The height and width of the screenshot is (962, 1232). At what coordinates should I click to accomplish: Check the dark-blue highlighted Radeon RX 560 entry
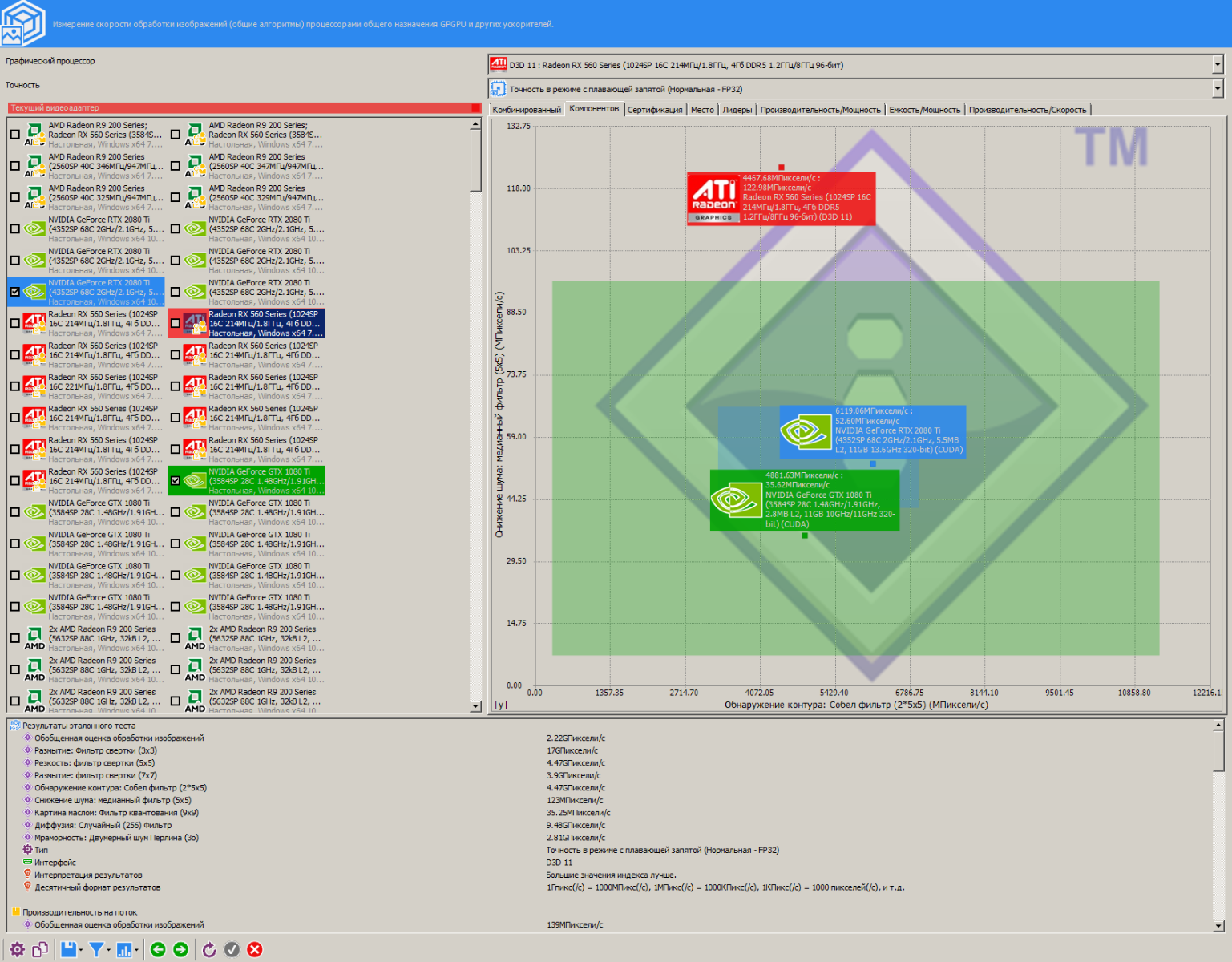[x=176, y=324]
